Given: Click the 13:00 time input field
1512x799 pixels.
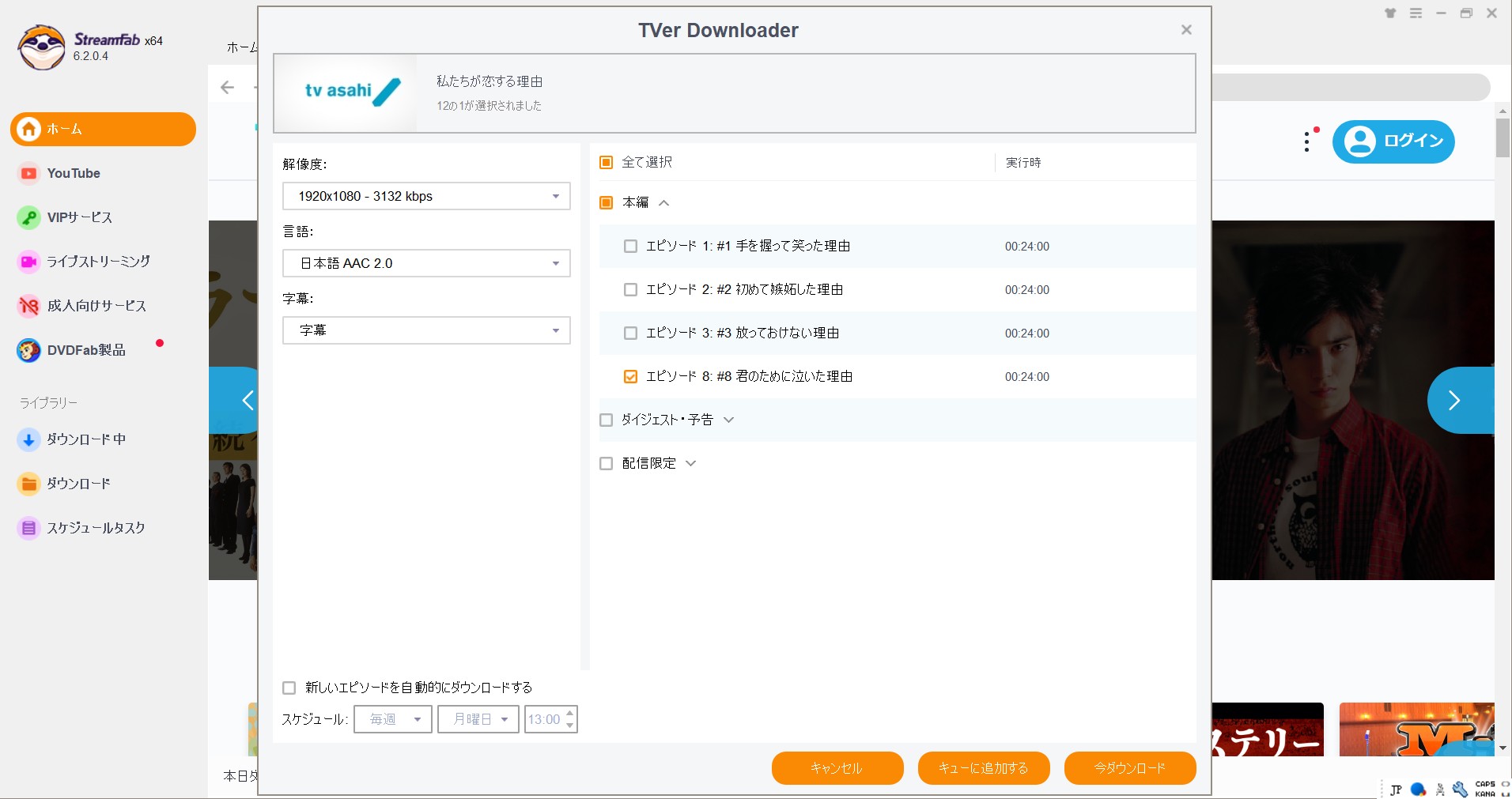Looking at the screenshot, I should point(544,719).
